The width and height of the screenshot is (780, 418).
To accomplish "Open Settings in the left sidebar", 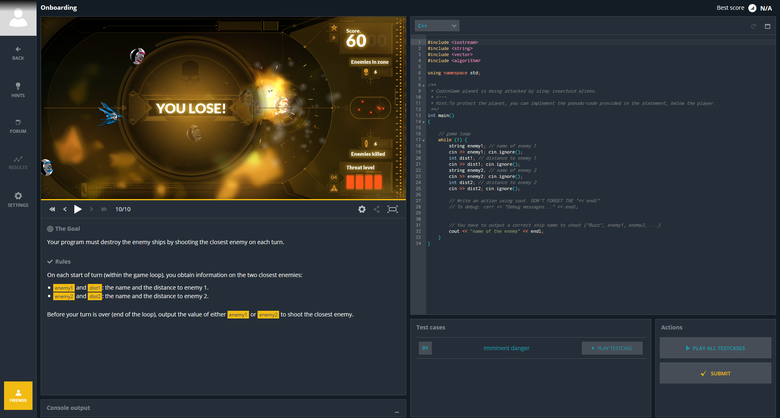I will coord(18,200).
